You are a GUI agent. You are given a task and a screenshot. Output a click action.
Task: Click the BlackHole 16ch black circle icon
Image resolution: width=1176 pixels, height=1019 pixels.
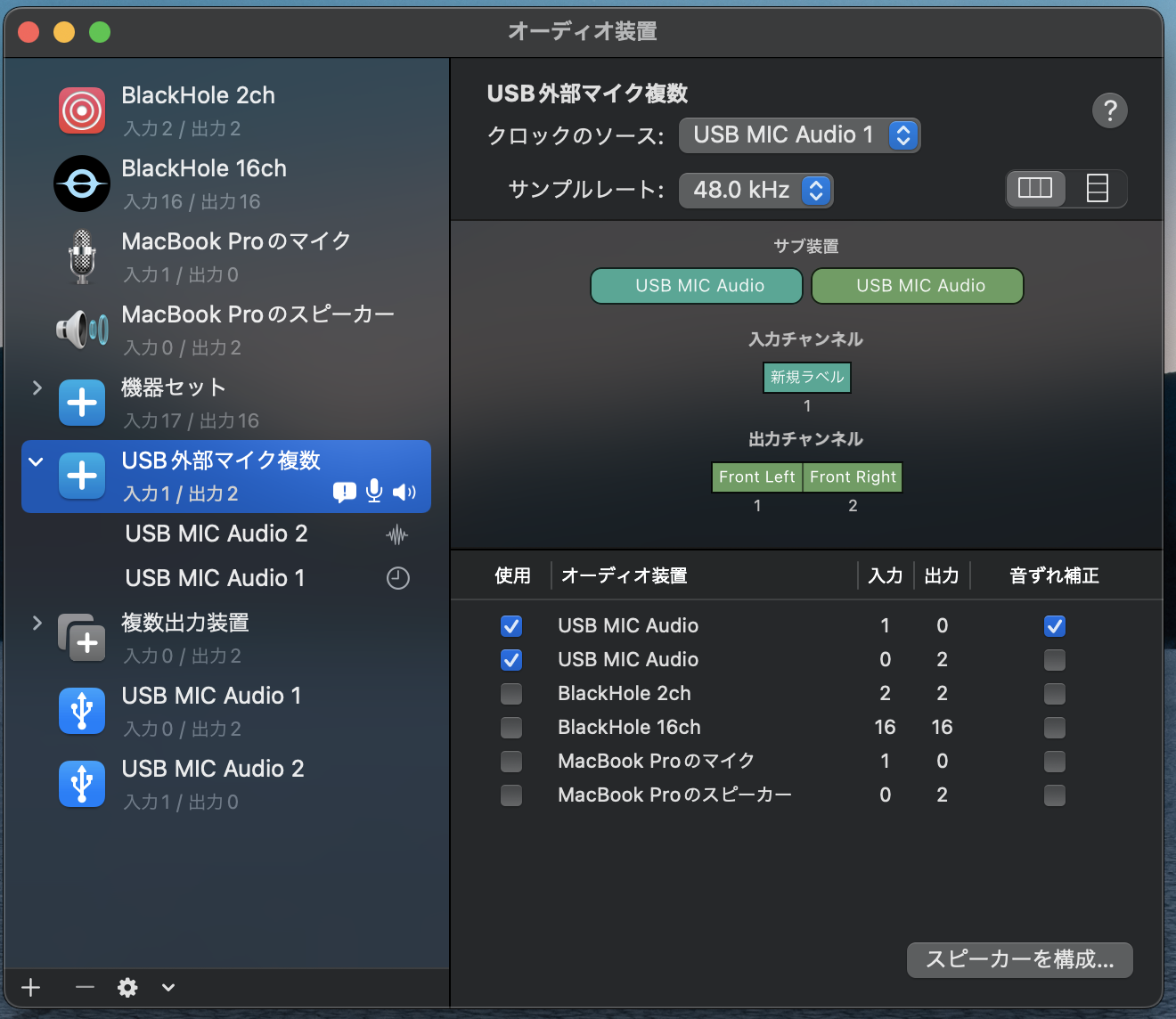point(82,183)
